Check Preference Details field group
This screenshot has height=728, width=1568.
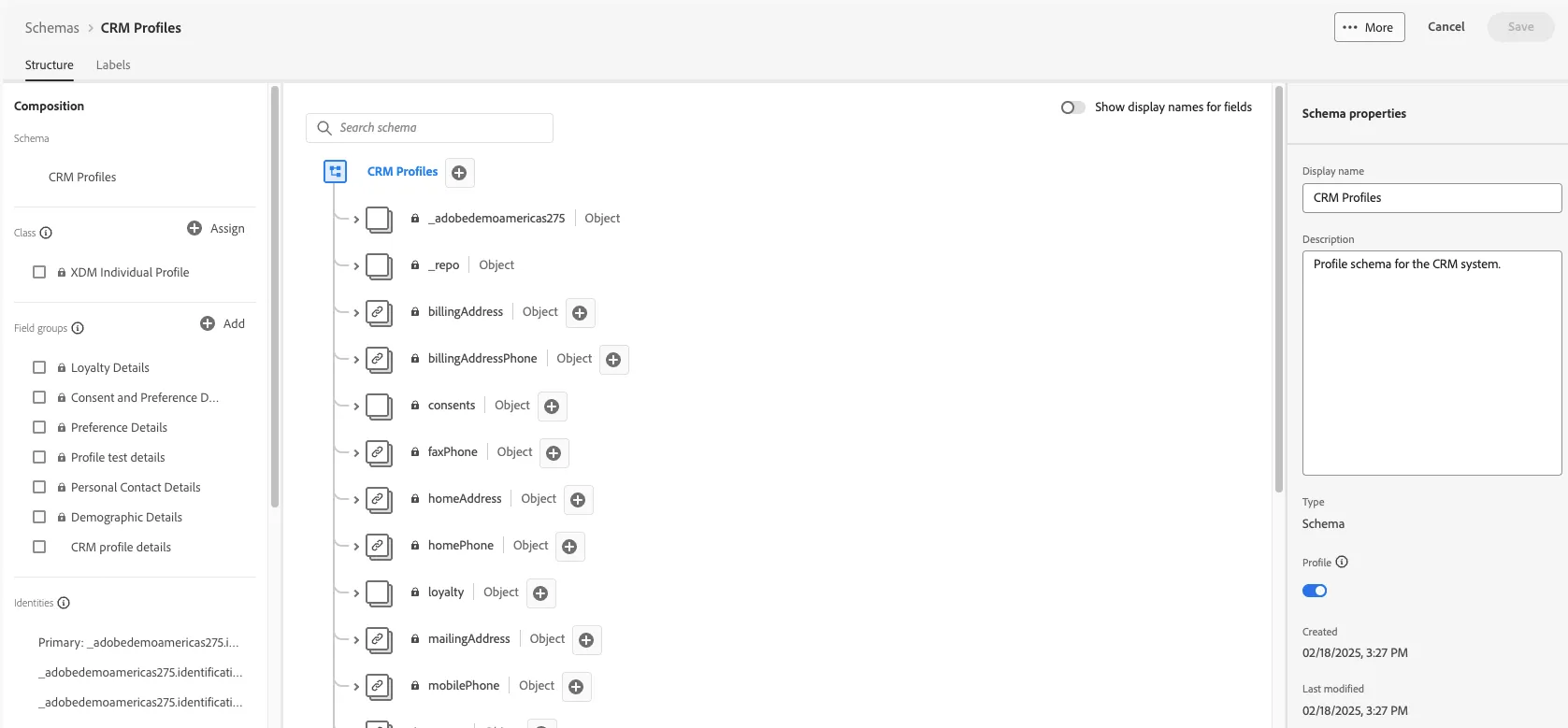click(39, 427)
